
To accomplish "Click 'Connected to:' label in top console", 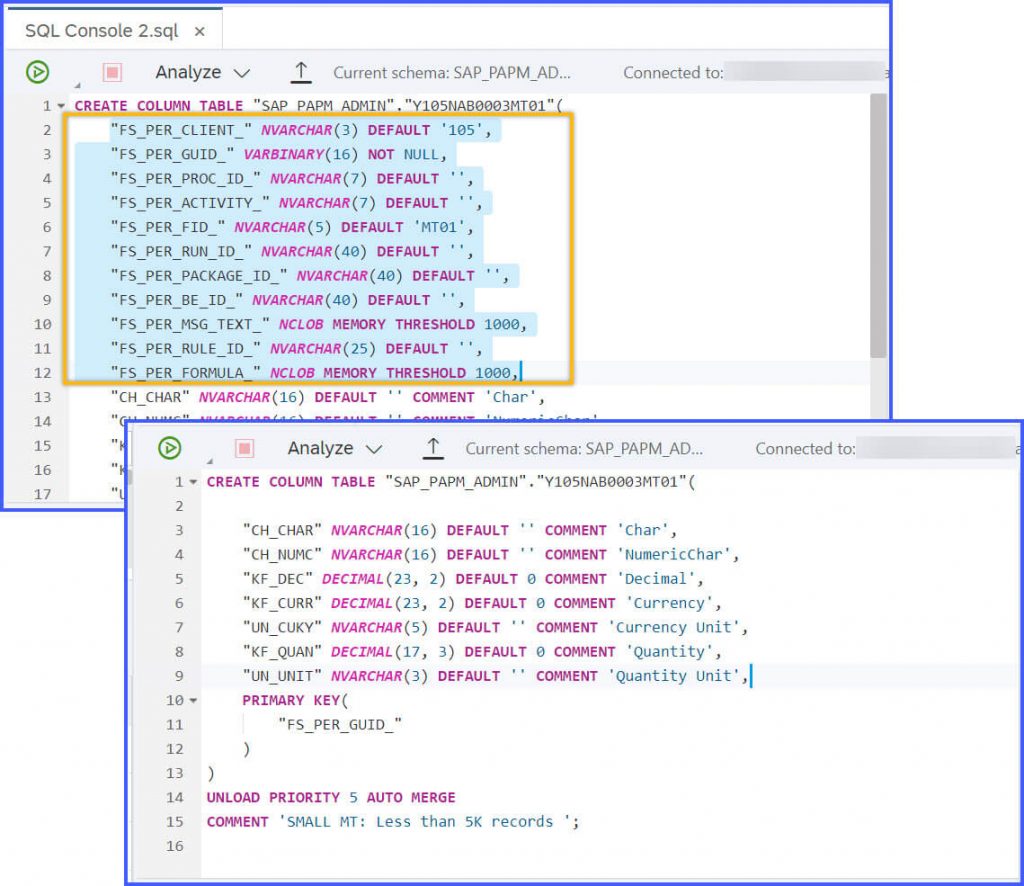I will pos(673,72).
